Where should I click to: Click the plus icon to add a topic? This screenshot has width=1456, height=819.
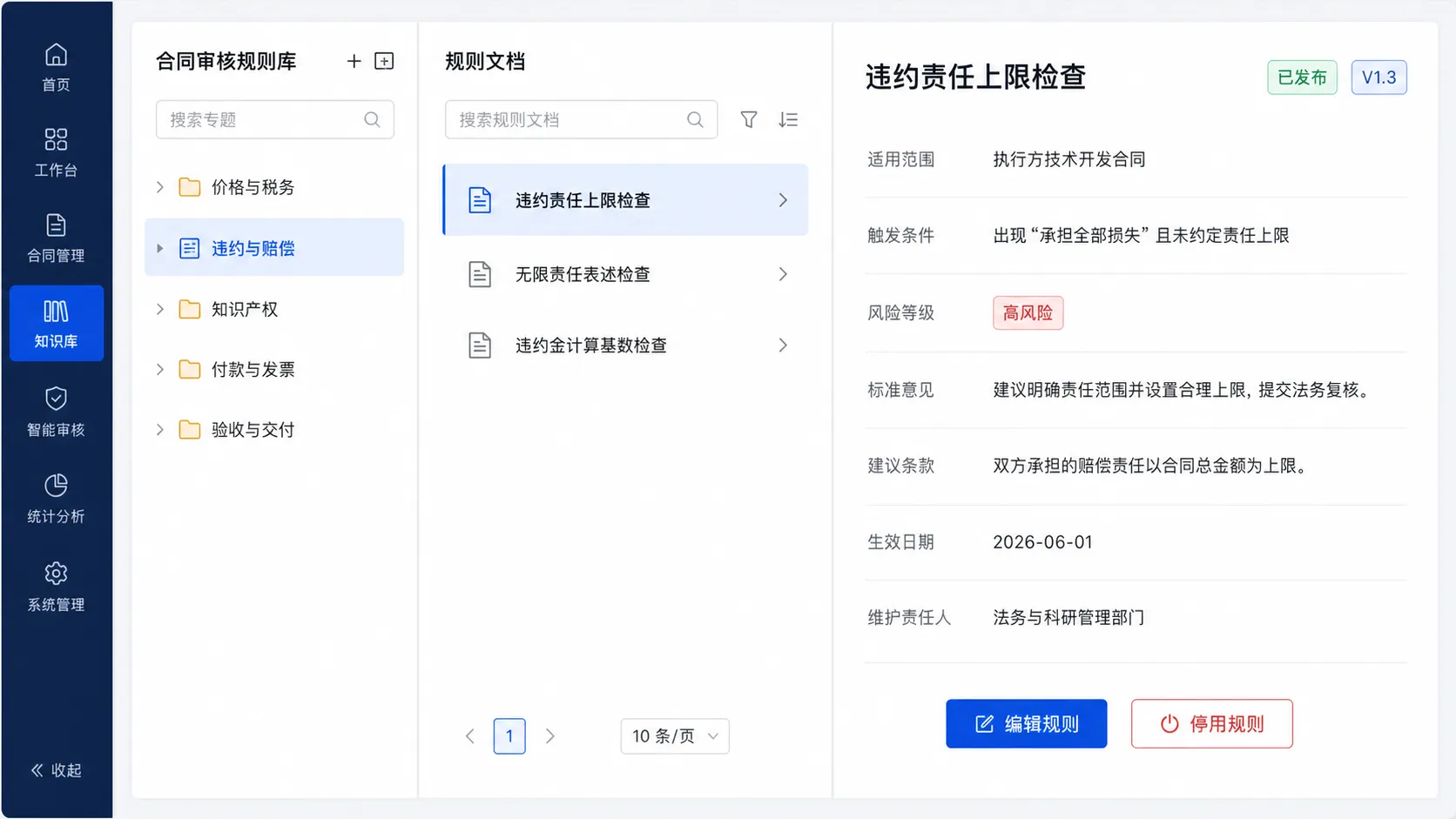354,61
